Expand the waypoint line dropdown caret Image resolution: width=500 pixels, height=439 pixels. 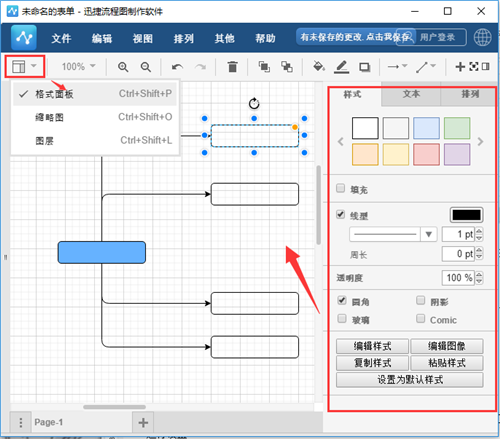(x=433, y=66)
